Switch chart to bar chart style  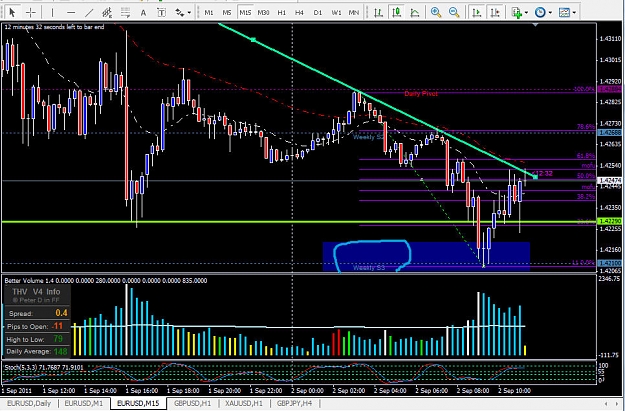(378, 12)
